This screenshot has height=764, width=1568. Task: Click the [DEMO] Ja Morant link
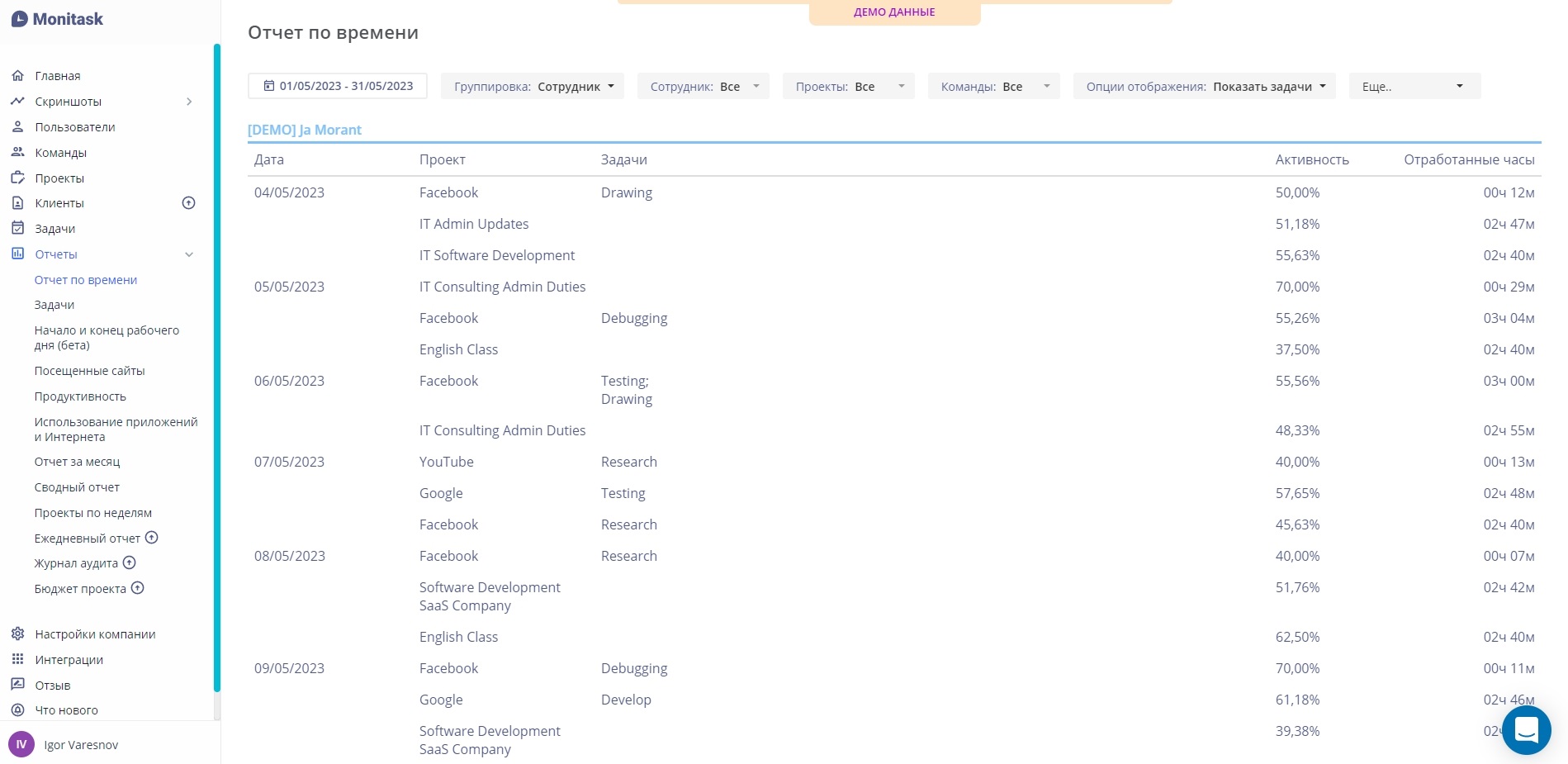[x=305, y=130]
